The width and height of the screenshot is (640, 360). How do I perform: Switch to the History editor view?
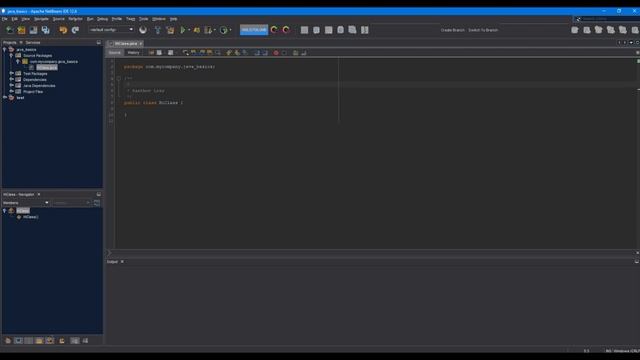tap(133, 53)
